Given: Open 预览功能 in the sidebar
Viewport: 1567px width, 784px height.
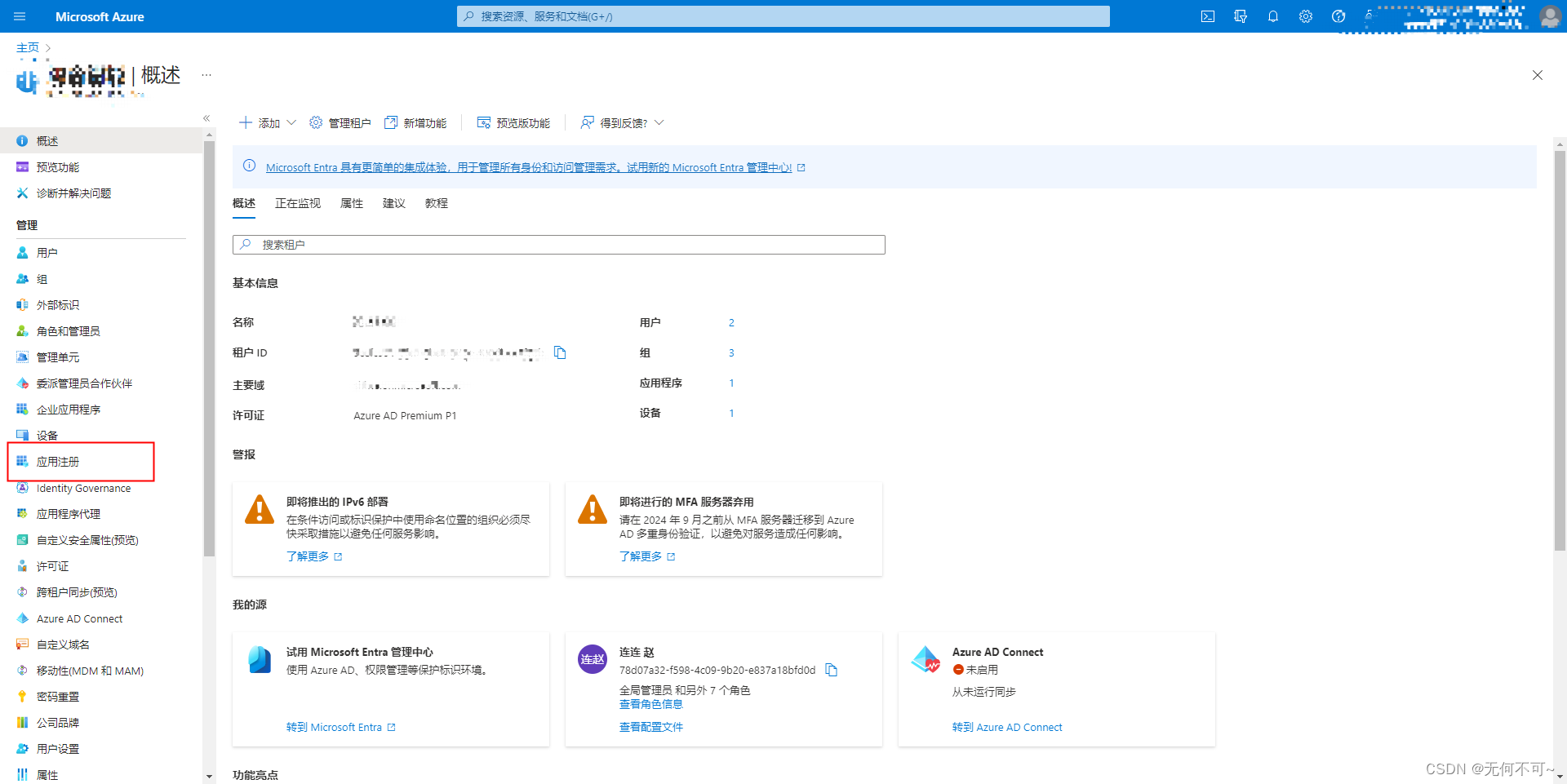Looking at the screenshot, I should pyautogui.click(x=57, y=167).
